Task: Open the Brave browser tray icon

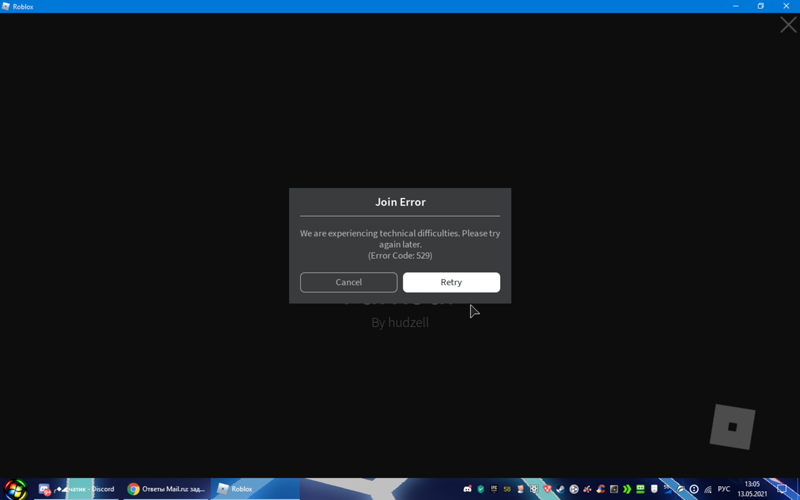Action: (x=547, y=489)
